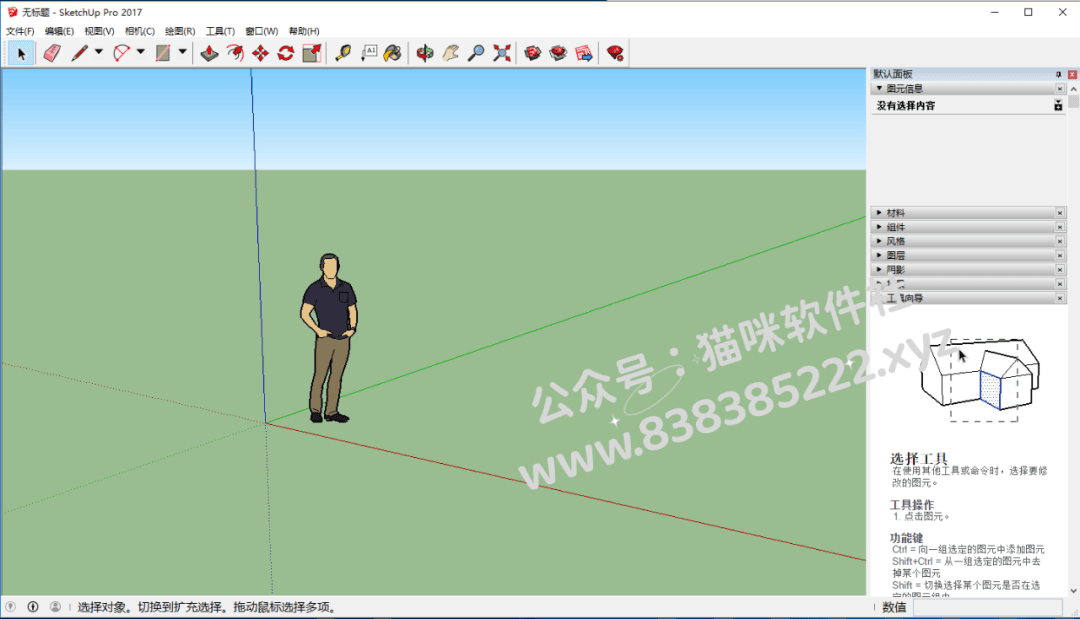Click the Send to LayOut icon
The image size is (1080, 619).
pos(584,53)
